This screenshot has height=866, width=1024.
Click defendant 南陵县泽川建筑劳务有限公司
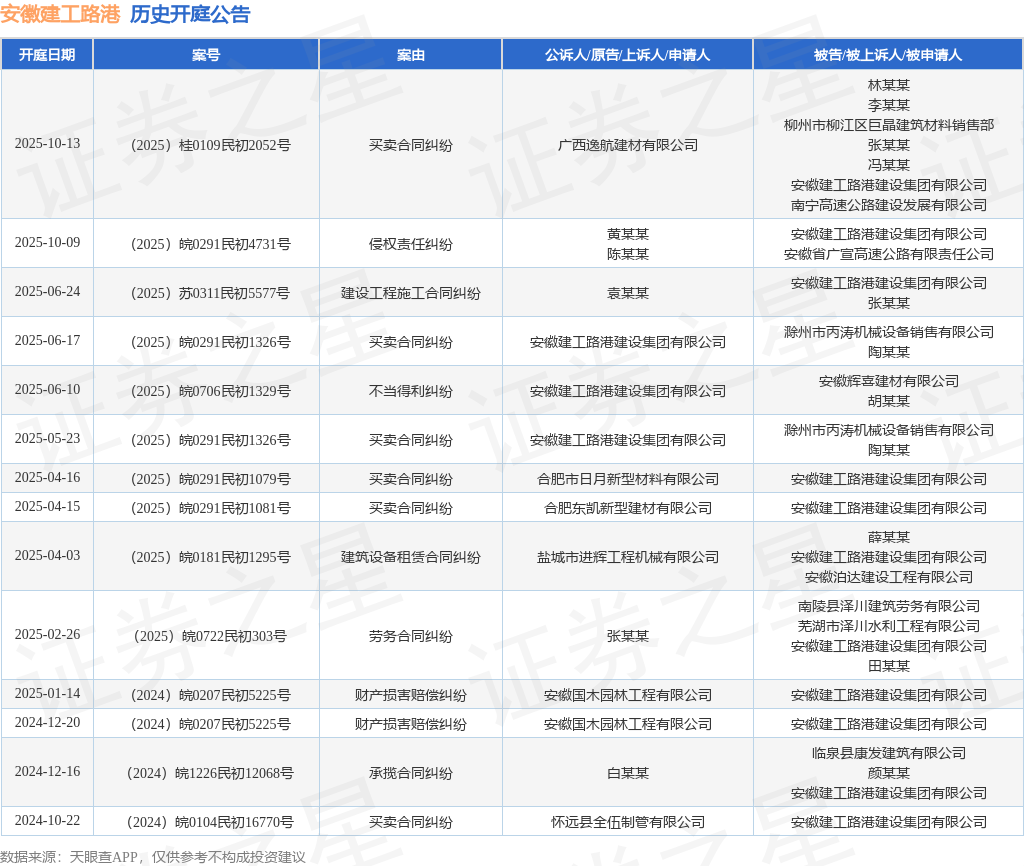pos(889,606)
